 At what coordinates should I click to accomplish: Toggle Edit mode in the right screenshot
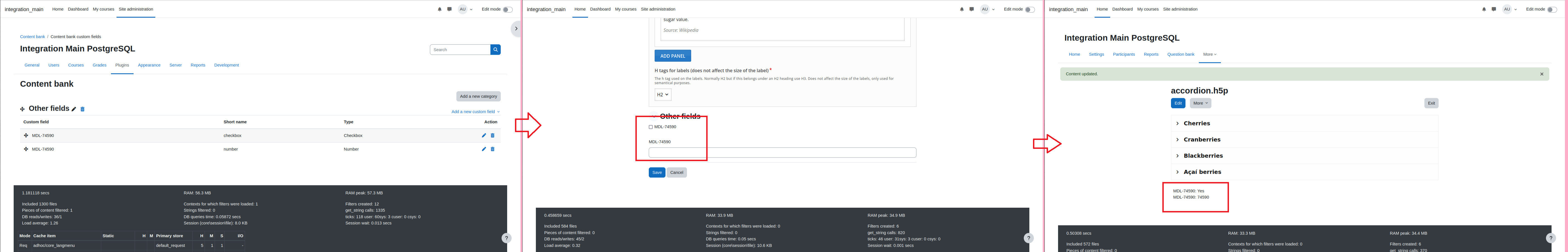1552,9
